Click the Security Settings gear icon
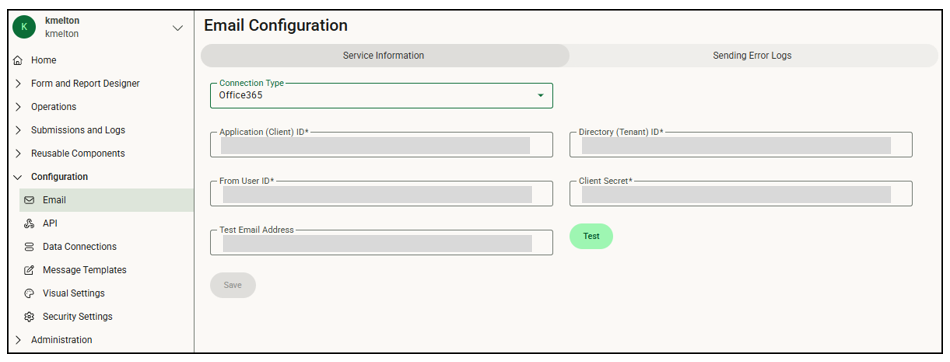Viewport: 950px width, 362px height. [29, 317]
